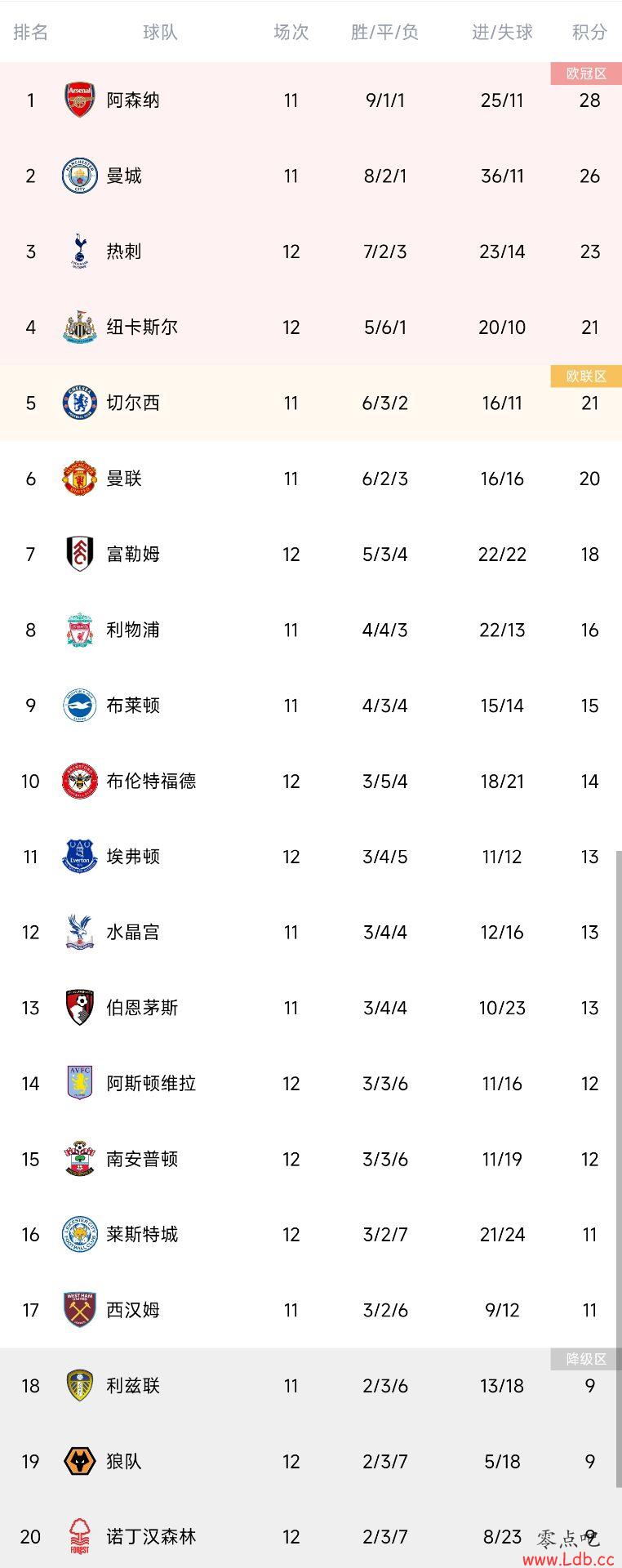Open the West Ham crest icon
This screenshot has height=1568, width=622.
coord(80,1310)
